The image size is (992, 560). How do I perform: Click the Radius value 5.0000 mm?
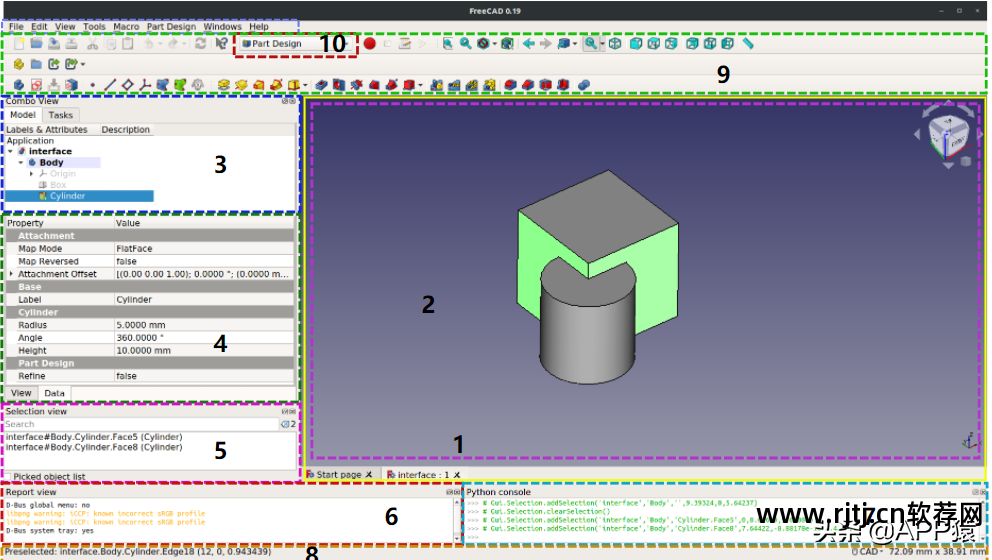[x=204, y=325]
